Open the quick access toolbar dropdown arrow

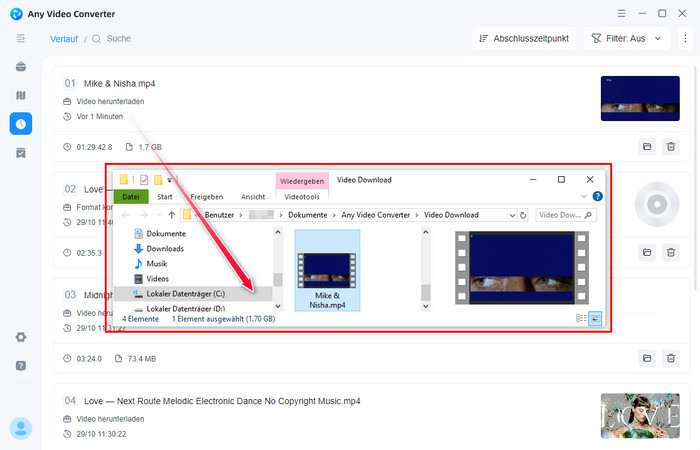point(170,180)
